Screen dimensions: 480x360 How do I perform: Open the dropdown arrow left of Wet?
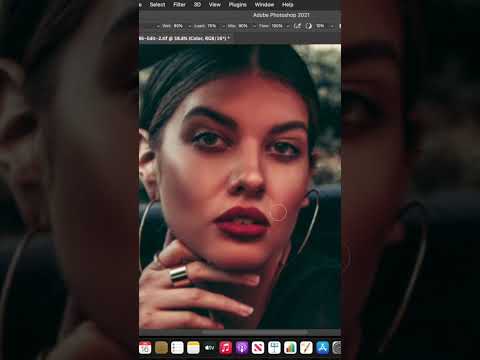[158, 26]
